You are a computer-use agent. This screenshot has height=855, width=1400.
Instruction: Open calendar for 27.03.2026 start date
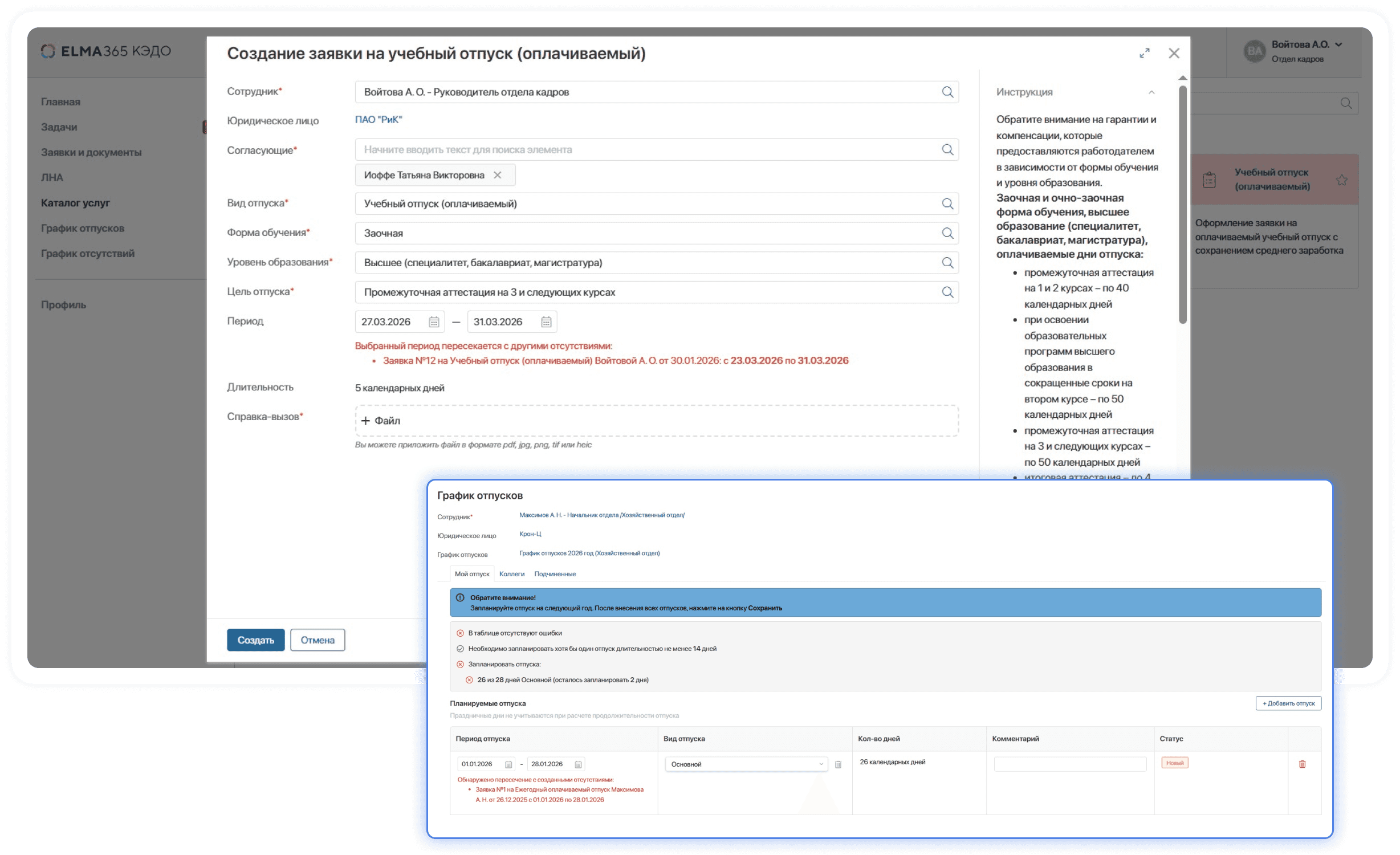tap(434, 322)
